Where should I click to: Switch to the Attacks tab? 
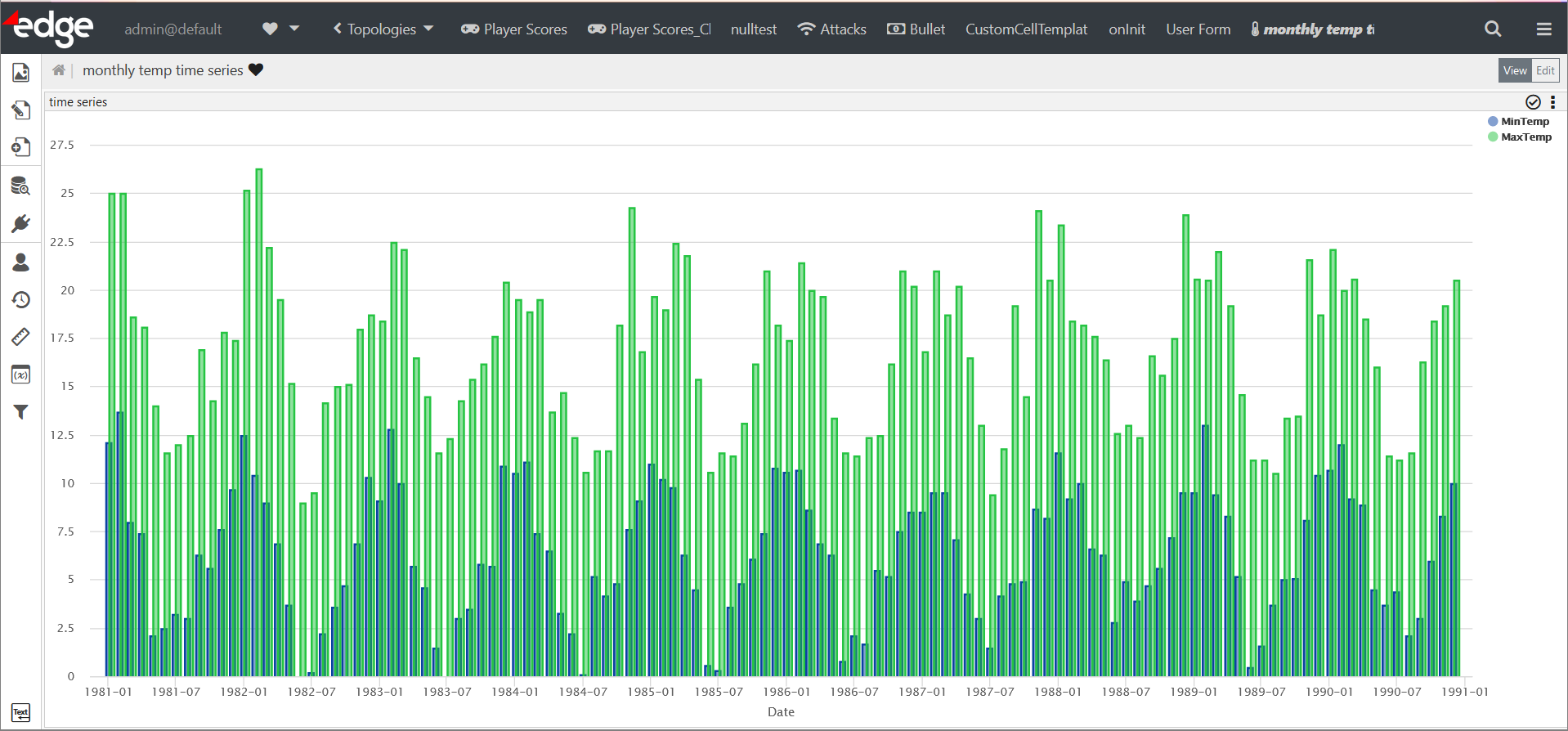[832, 29]
